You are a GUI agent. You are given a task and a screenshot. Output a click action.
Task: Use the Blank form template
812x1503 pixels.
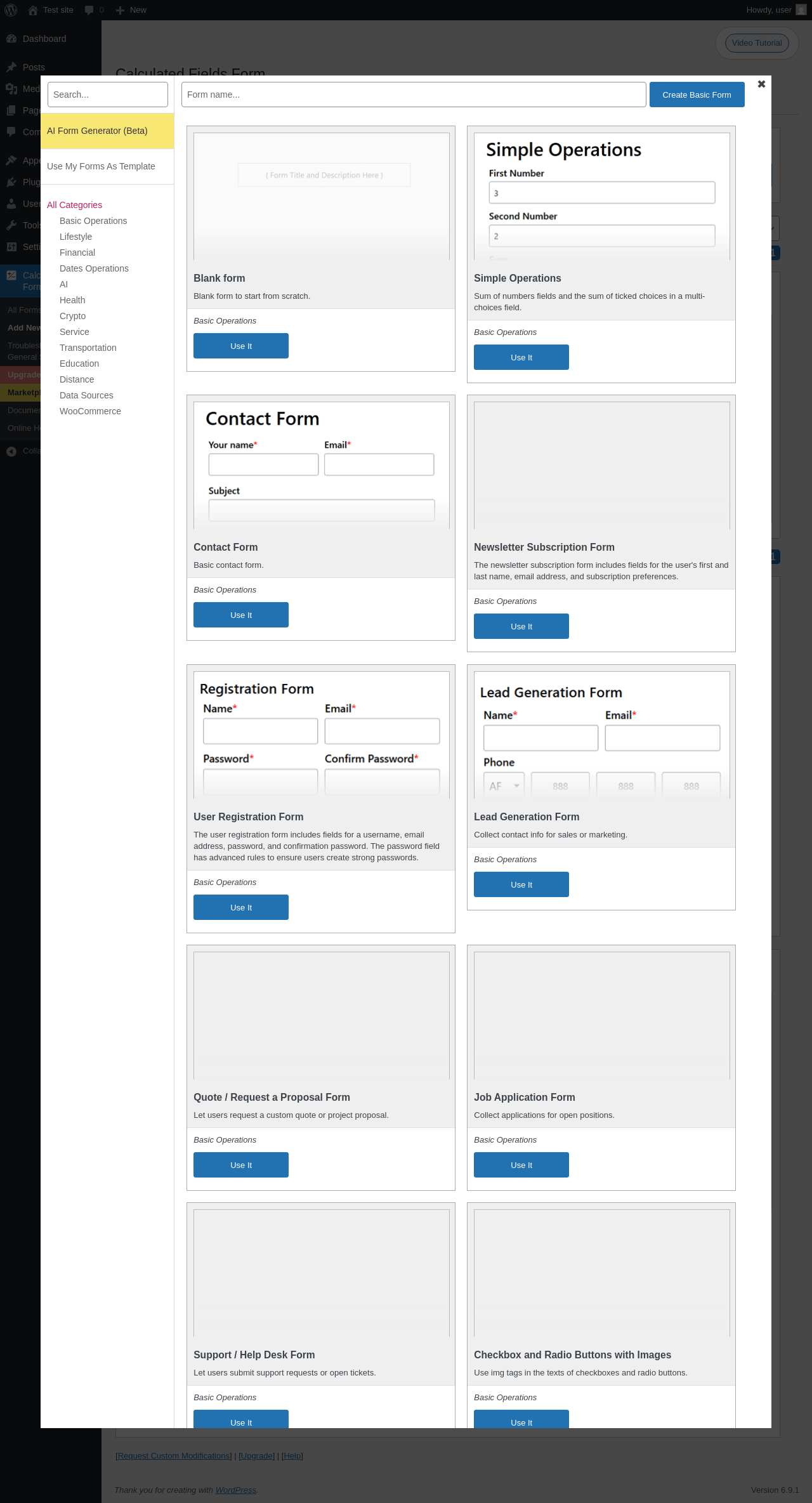tap(241, 346)
